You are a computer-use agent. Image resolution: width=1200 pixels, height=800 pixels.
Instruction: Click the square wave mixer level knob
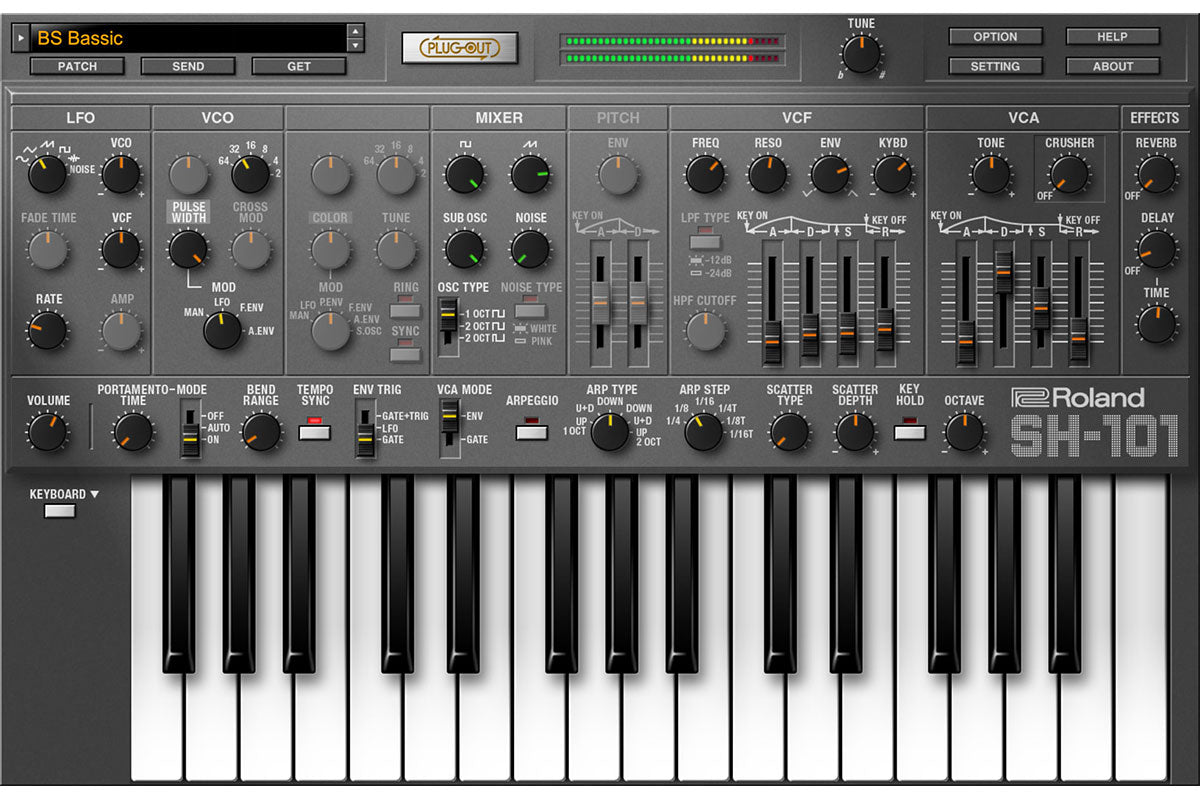[x=465, y=174]
